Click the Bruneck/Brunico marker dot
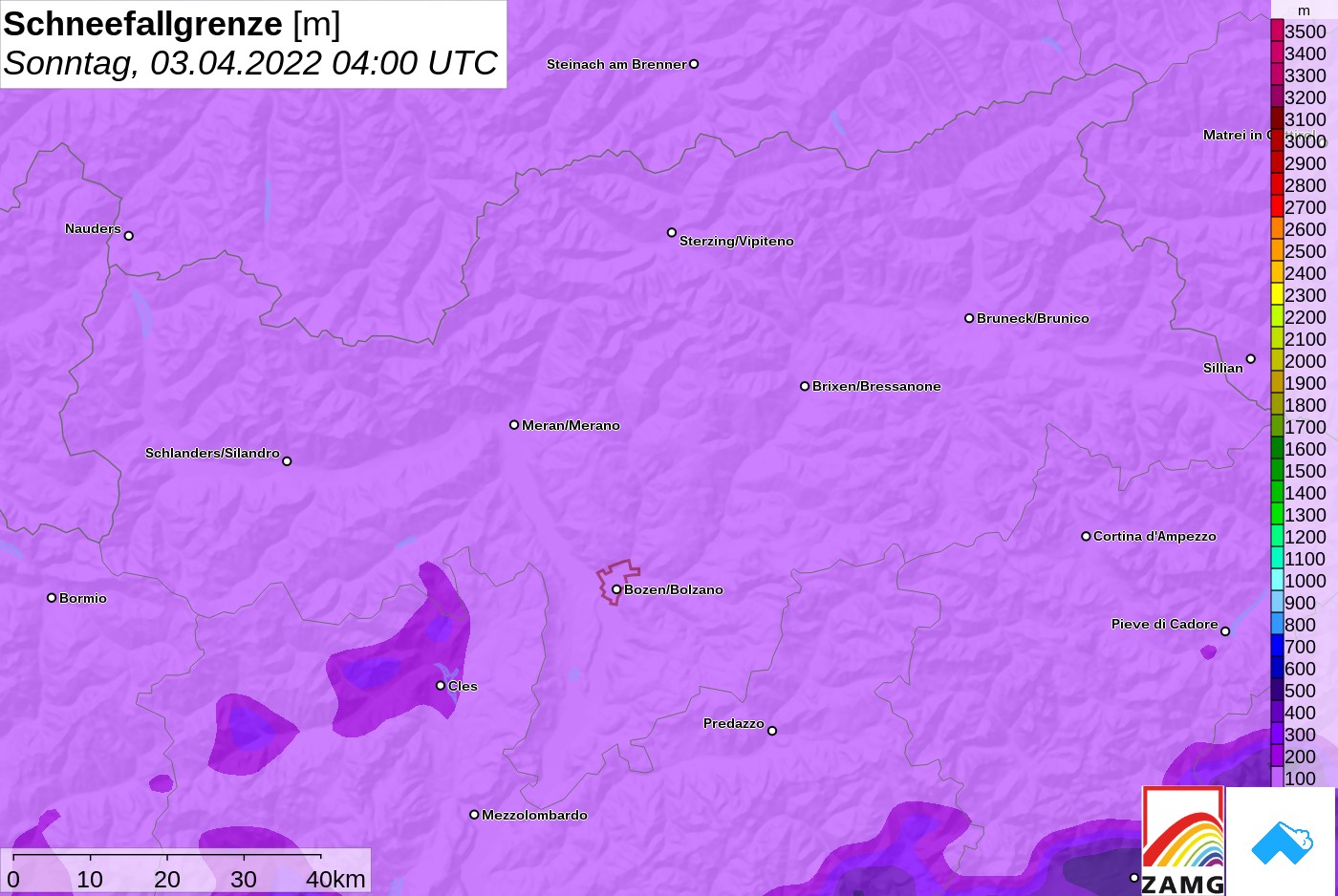Screen dimensions: 1338x896 coord(969,318)
